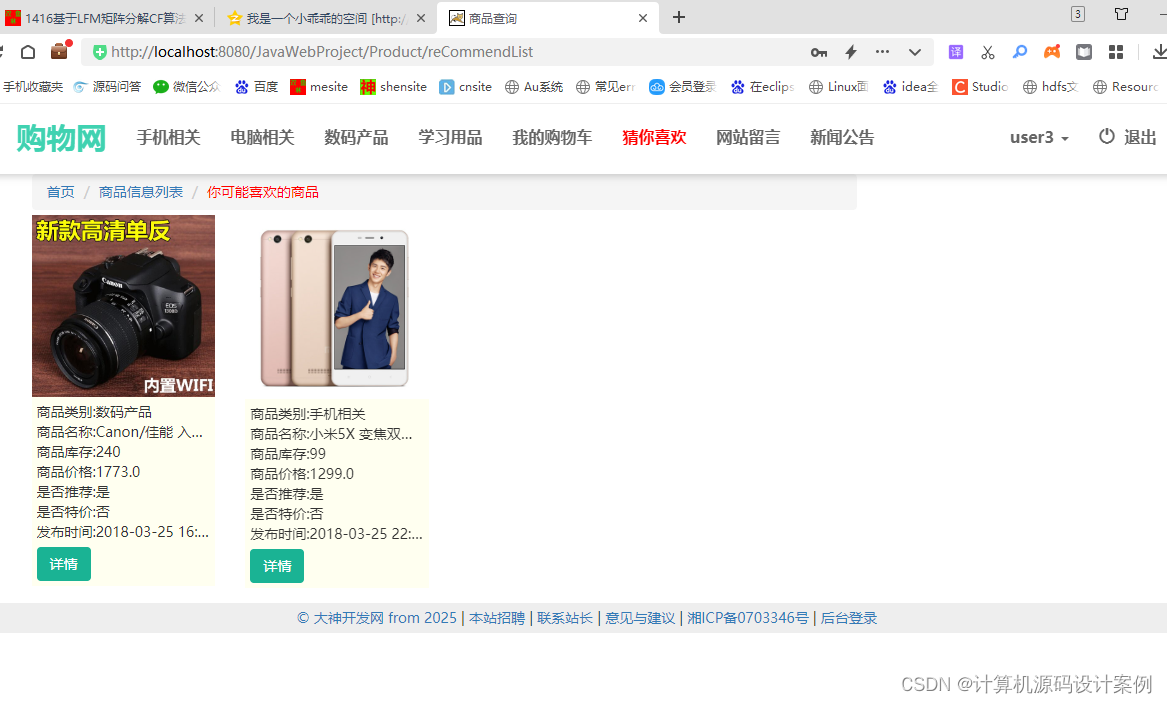Click 详情 button for 小米5X phone
The height and width of the screenshot is (703, 1167).
click(277, 566)
